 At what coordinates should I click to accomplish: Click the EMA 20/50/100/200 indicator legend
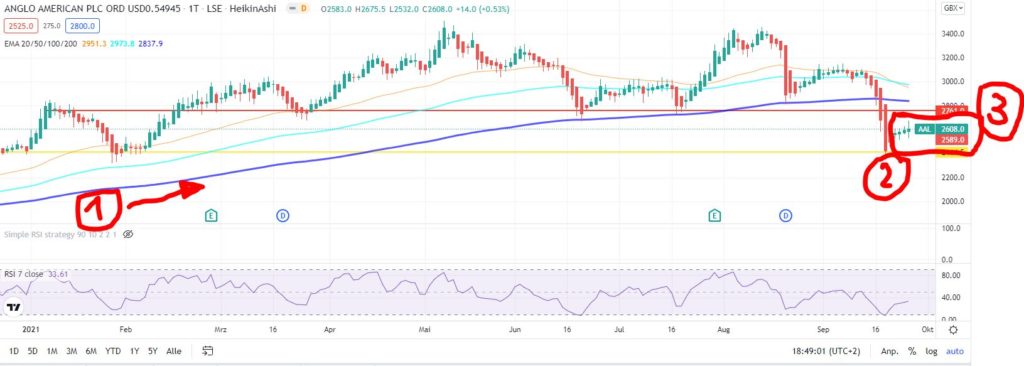pyautogui.click(x=40, y=43)
